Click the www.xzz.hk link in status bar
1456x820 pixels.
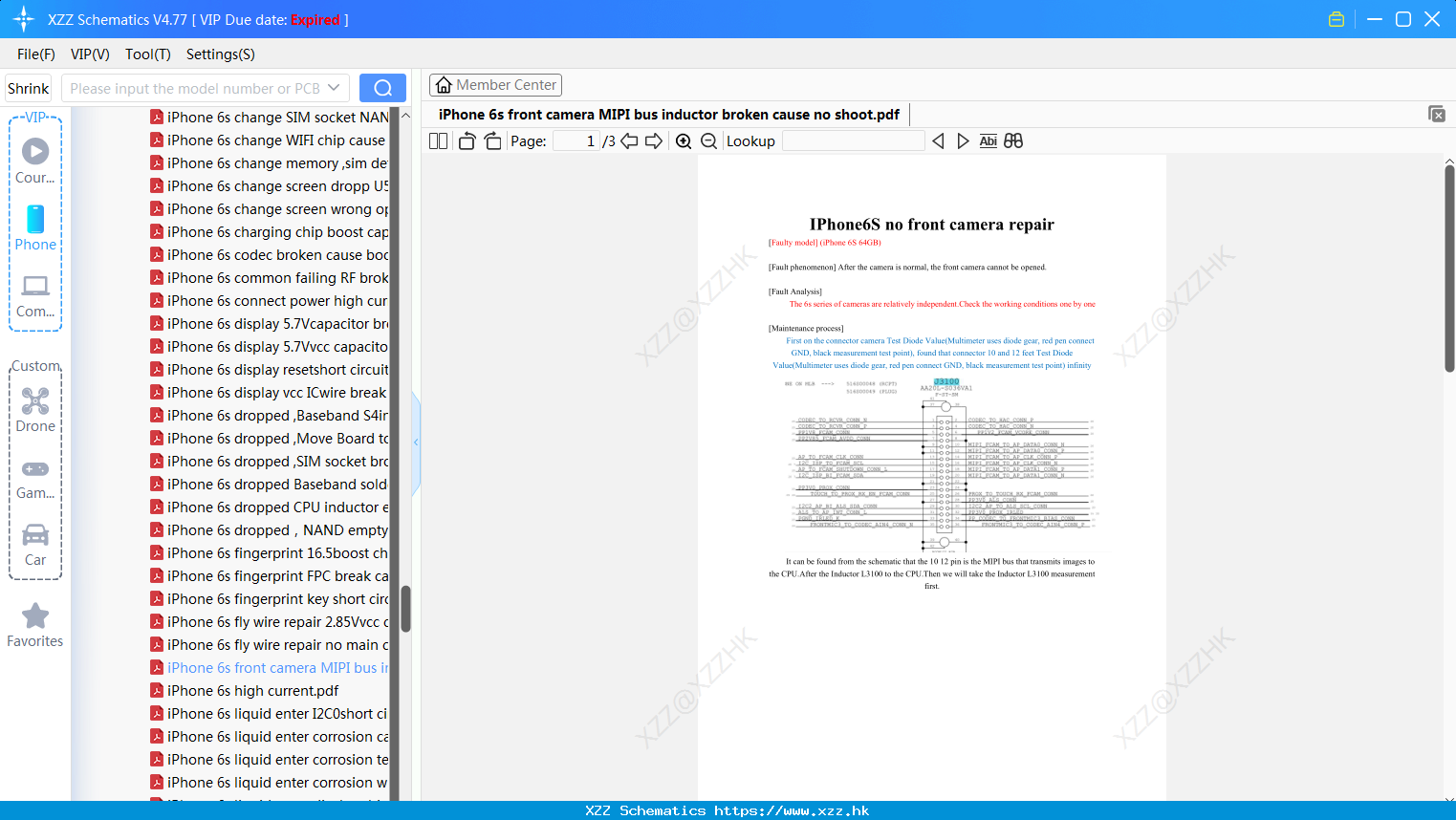click(x=792, y=810)
